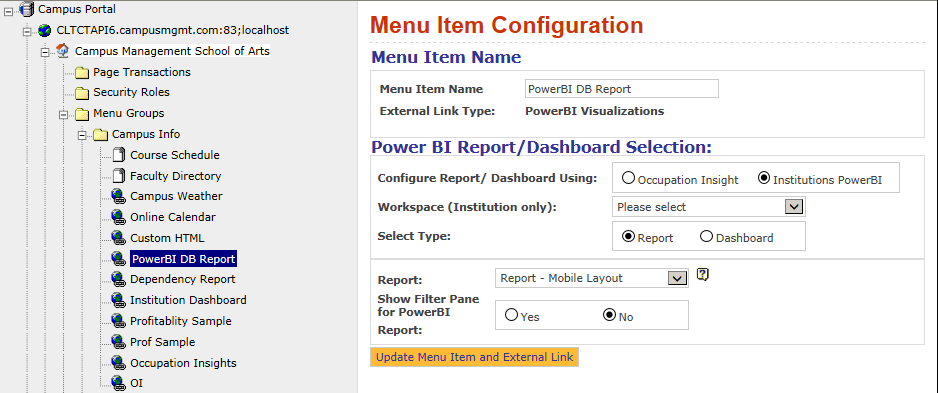This screenshot has height=393, width=938.
Task: Open Security Roles in the tree
Action: pos(132,92)
